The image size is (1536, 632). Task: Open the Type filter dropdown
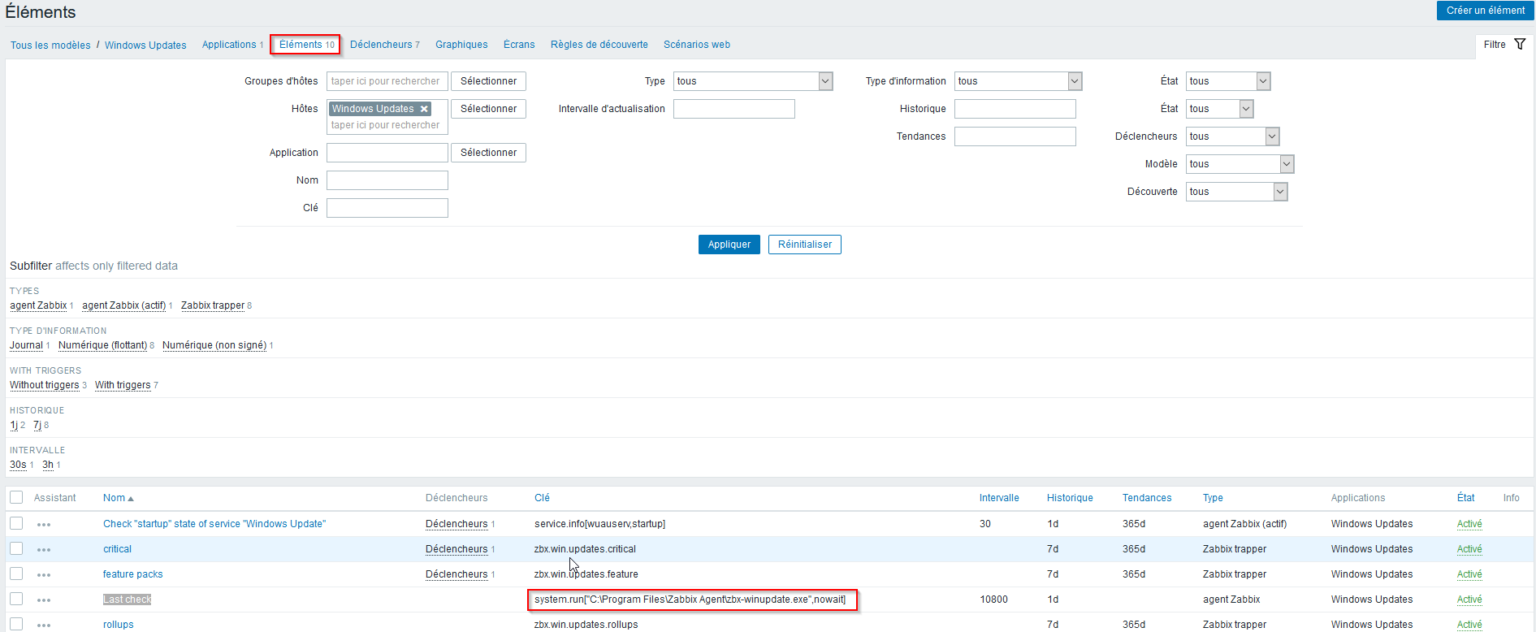point(752,81)
